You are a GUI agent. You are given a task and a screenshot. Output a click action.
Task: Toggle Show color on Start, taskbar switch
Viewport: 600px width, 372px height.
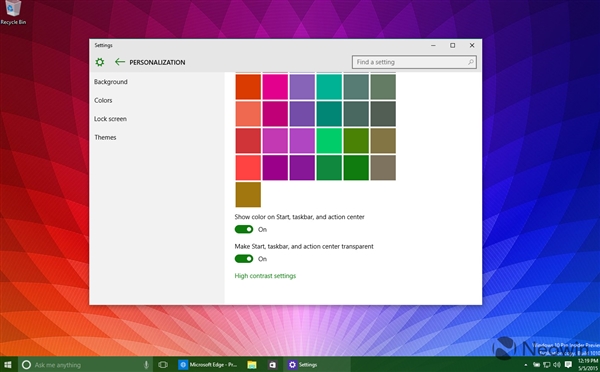(x=244, y=229)
